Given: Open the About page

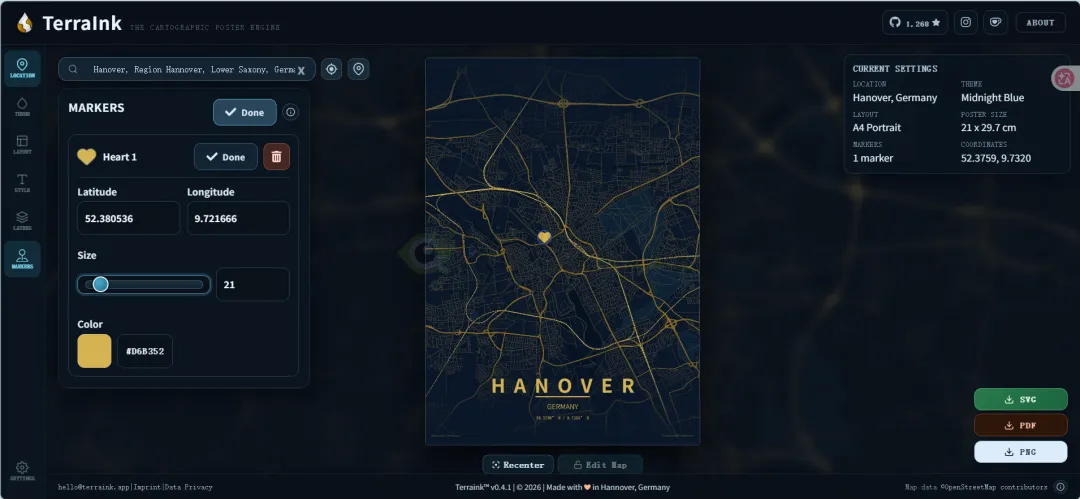Looking at the screenshot, I should (1040, 23).
